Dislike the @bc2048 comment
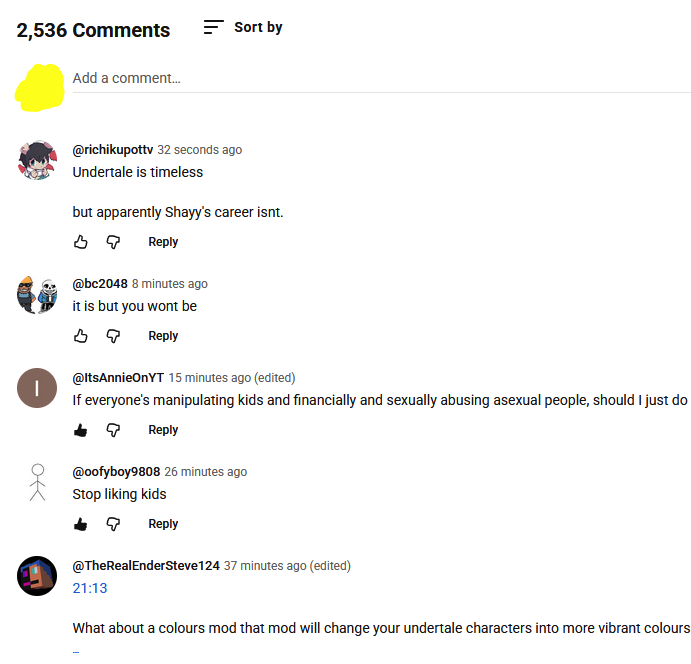The image size is (691, 664). coord(113,336)
